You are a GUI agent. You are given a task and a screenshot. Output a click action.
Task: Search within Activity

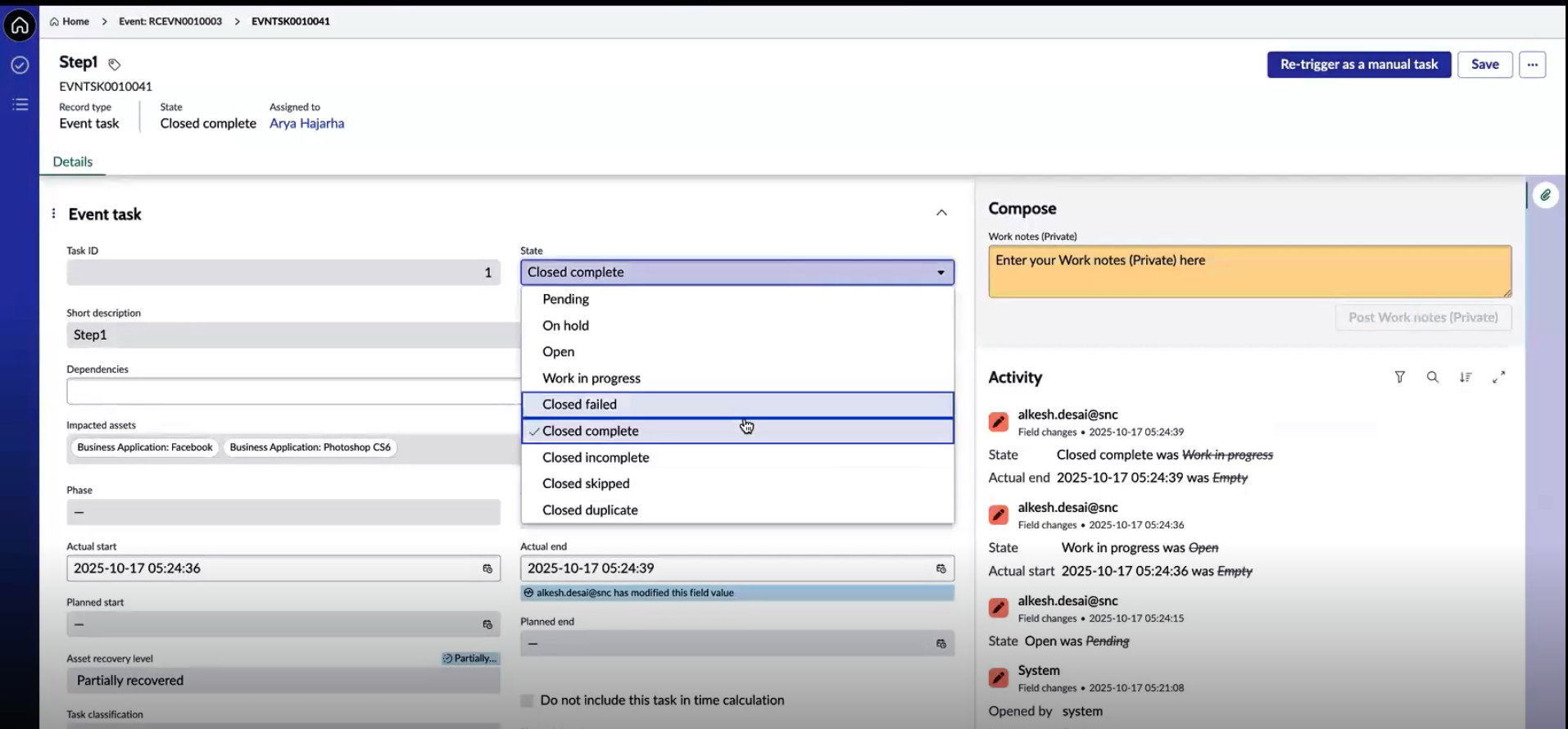click(x=1432, y=377)
